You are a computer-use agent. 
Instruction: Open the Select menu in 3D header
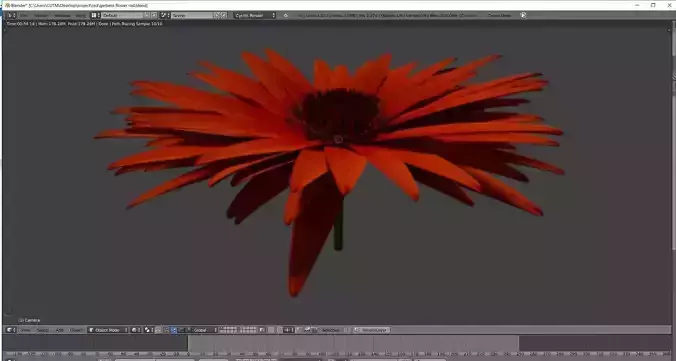42,330
